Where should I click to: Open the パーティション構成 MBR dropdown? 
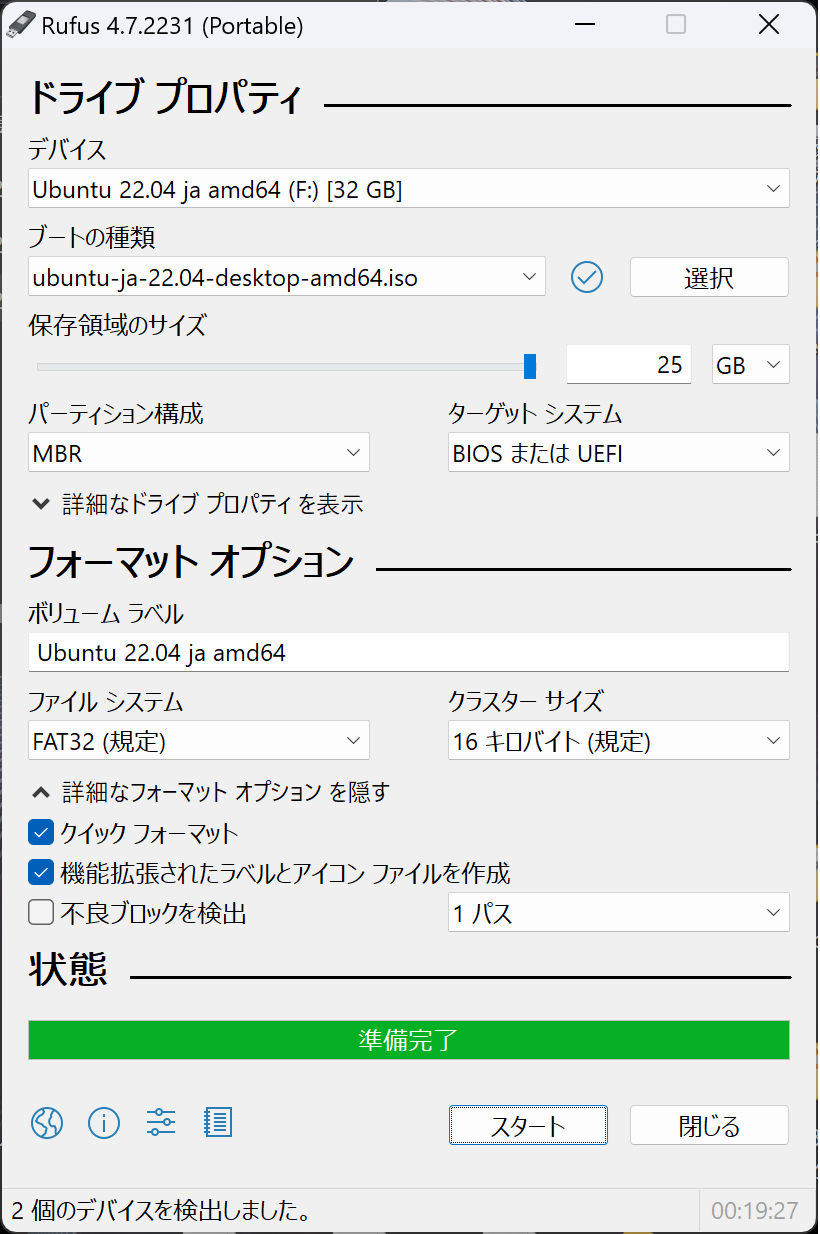pyautogui.click(x=199, y=453)
